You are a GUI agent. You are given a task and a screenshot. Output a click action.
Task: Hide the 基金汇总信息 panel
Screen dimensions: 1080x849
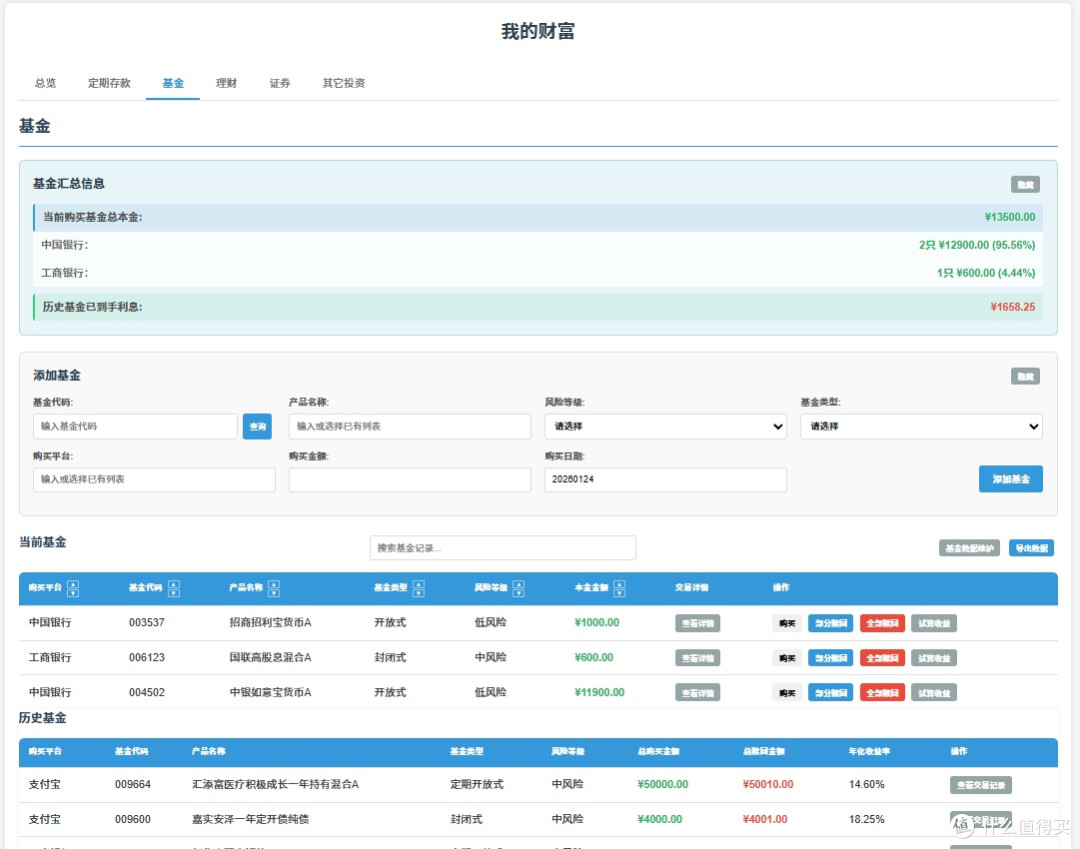pos(1025,185)
